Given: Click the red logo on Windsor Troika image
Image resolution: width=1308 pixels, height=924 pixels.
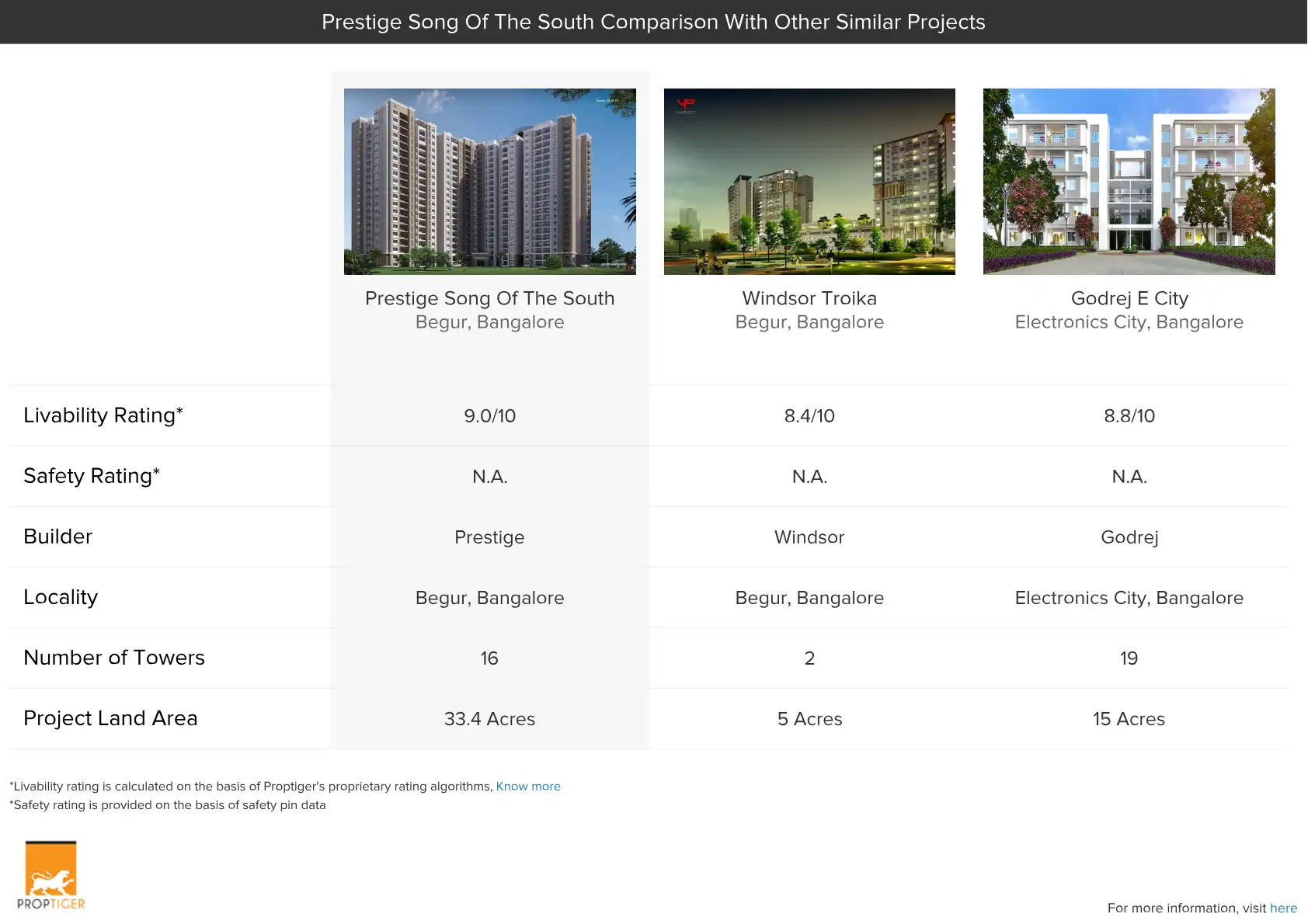Looking at the screenshot, I should click(686, 104).
